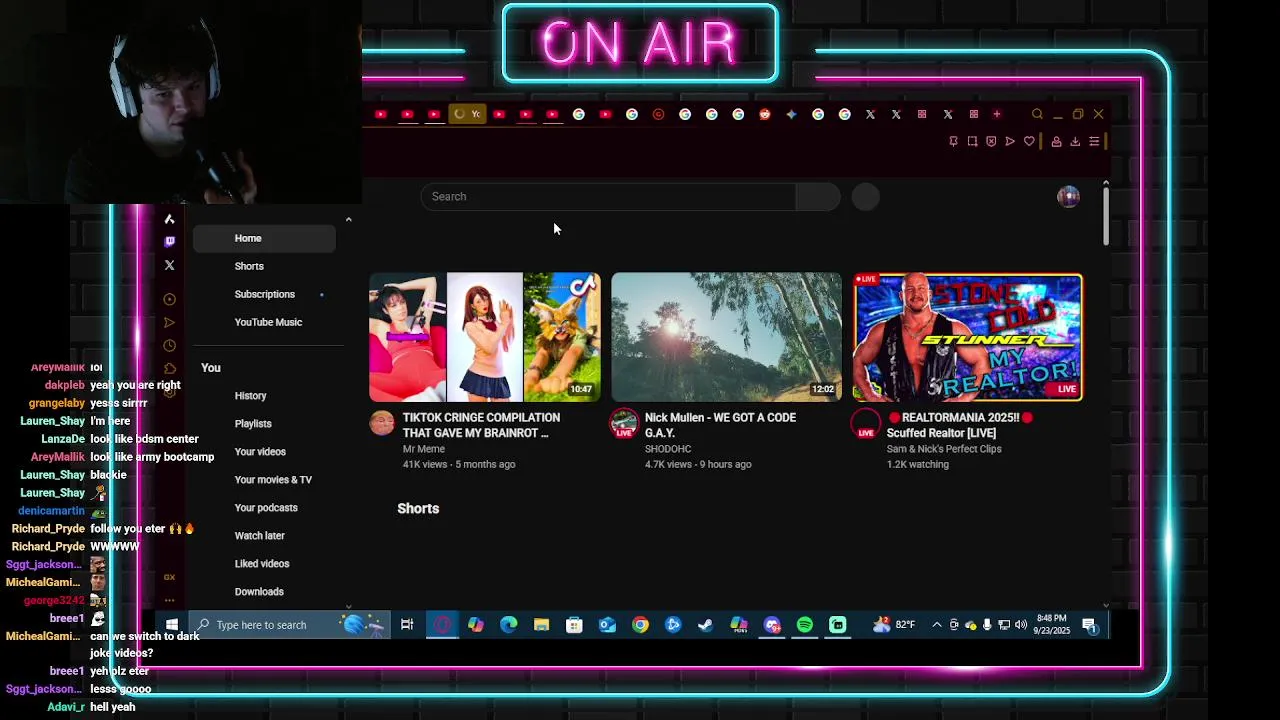Open the downloads icon in browser toolbar
The width and height of the screenshot is (1280, 720).
pos(1075,141)
